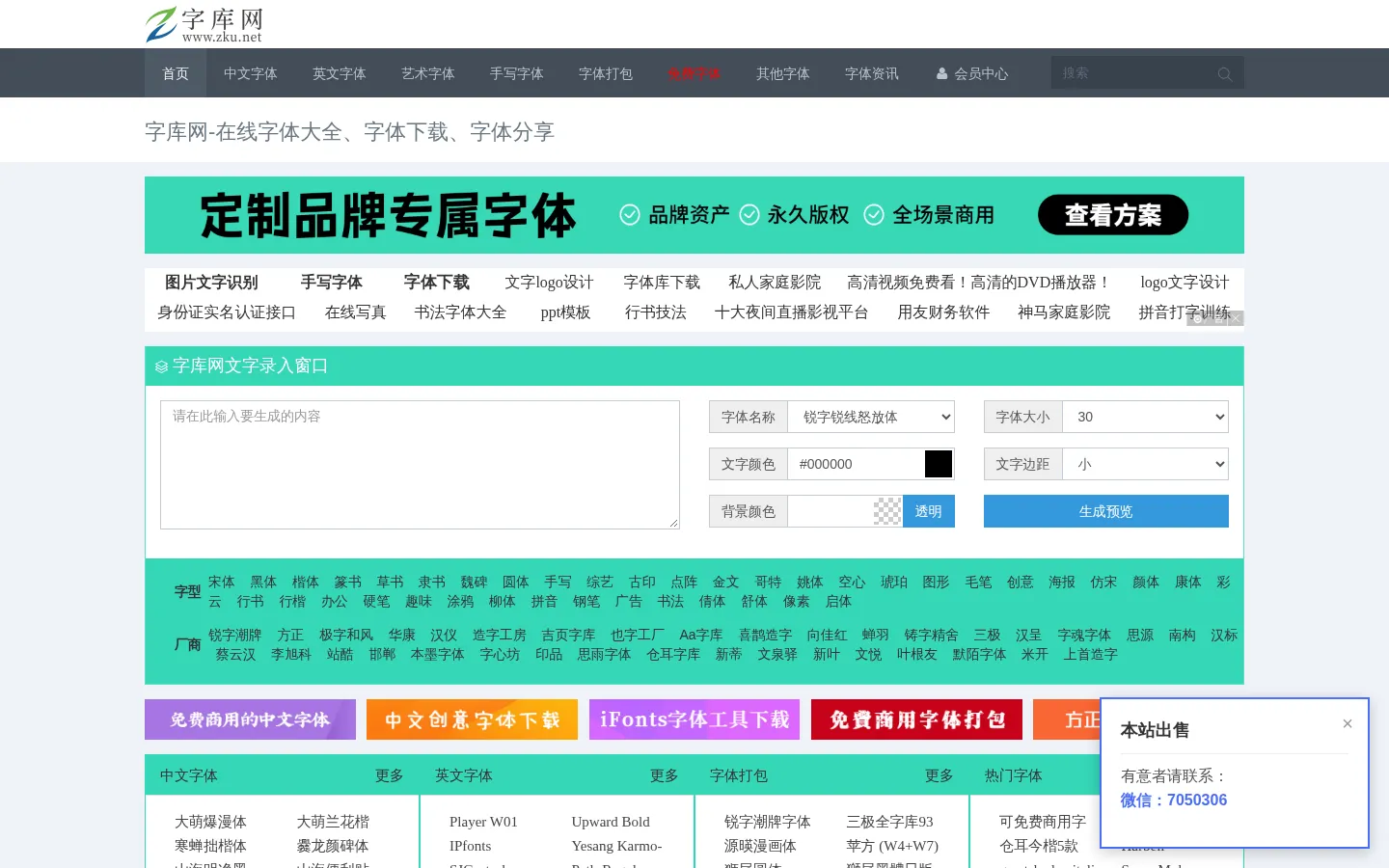Click the 透明 background button
1389x868 pixels.
pyautogui.click(x=928, y=511)
